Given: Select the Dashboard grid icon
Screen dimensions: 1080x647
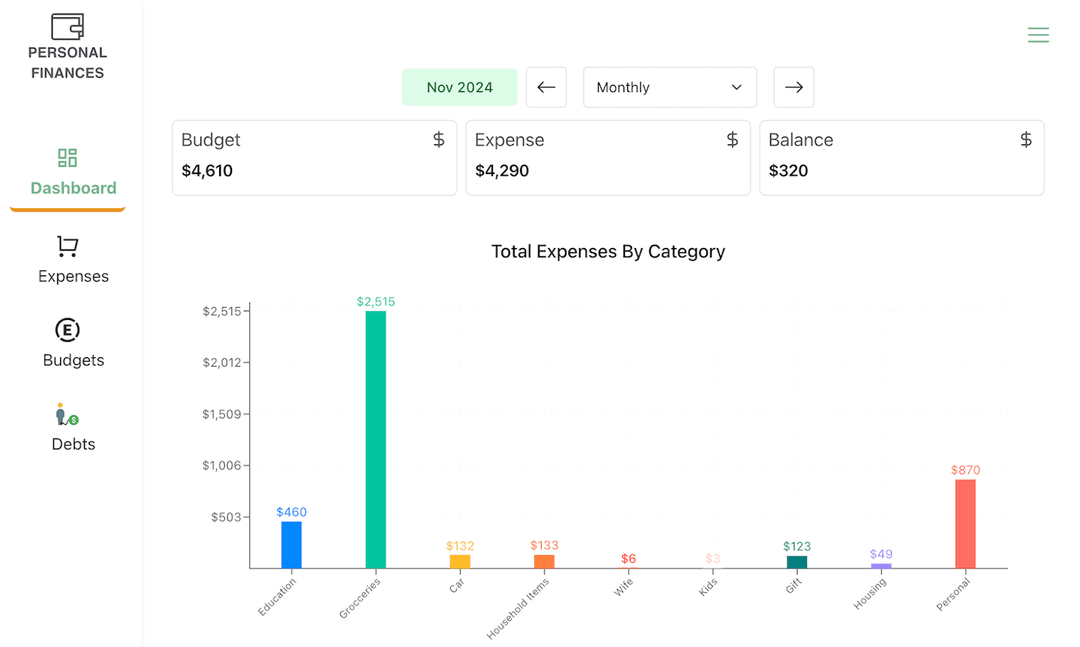Looking at the screenshot, I should [67, 158].
